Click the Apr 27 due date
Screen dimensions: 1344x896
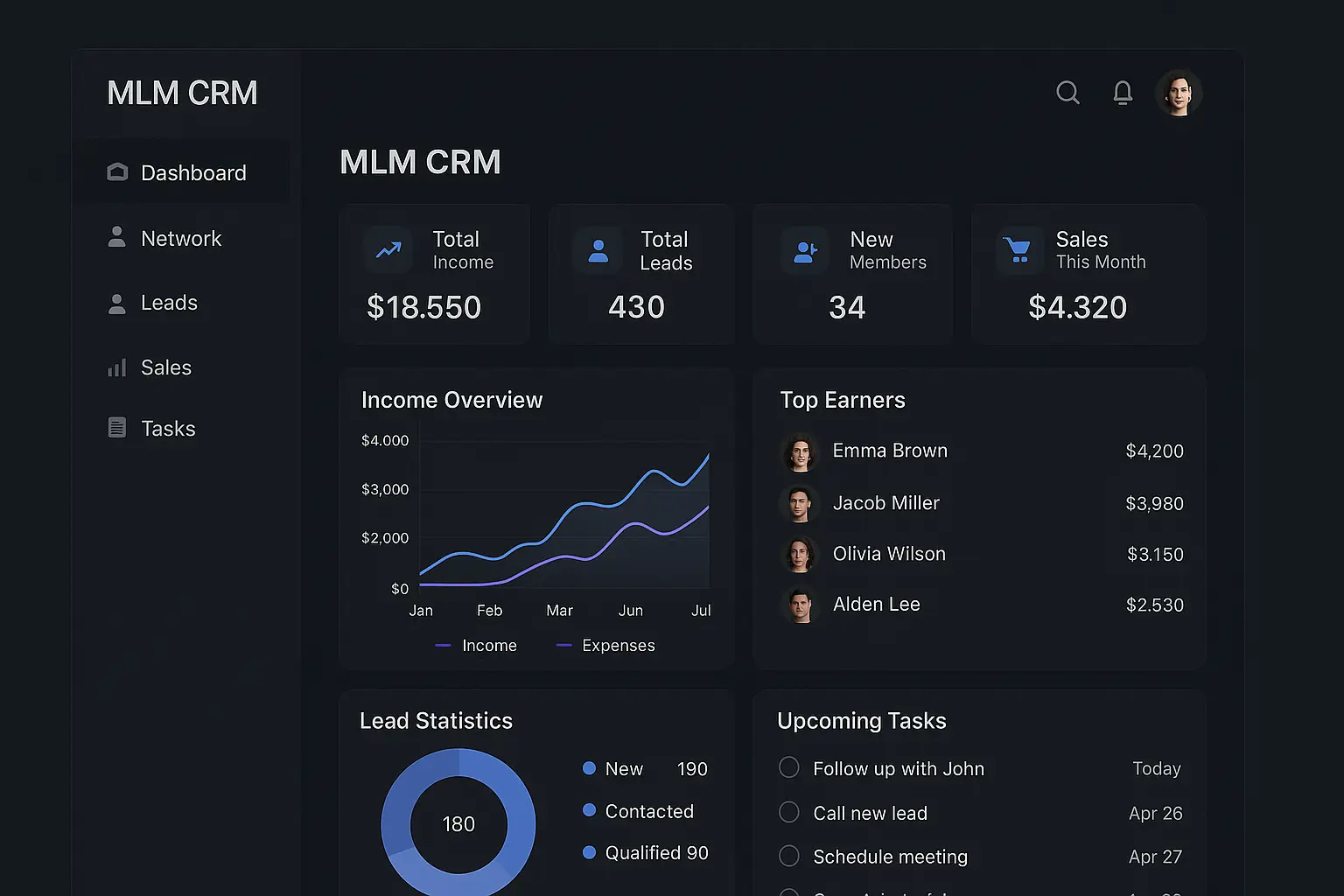coord(1156,857)
